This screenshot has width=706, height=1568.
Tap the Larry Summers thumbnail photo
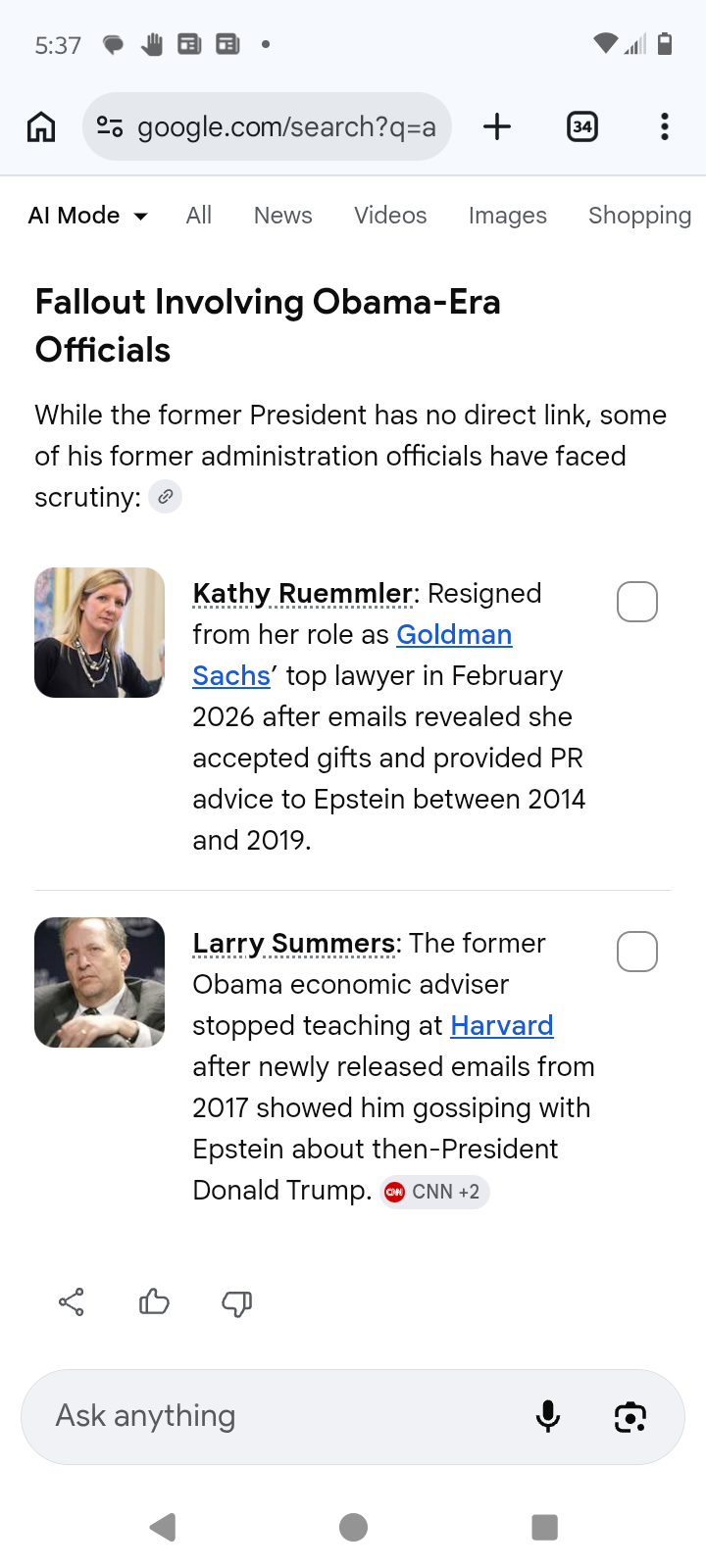point(99,982)
